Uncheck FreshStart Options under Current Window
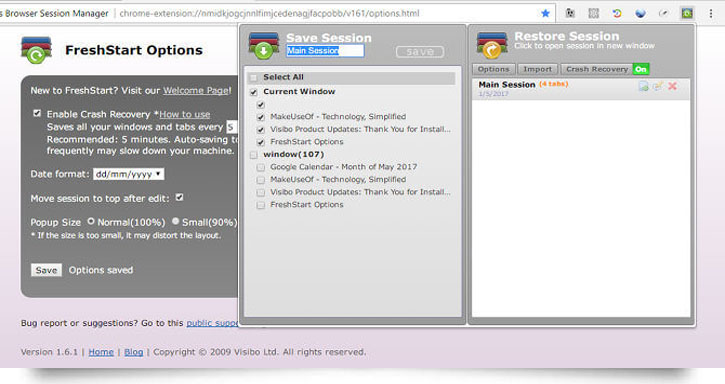Image resolution: width=725 pixels, height=384 pixels. click(x=261, y=142)
